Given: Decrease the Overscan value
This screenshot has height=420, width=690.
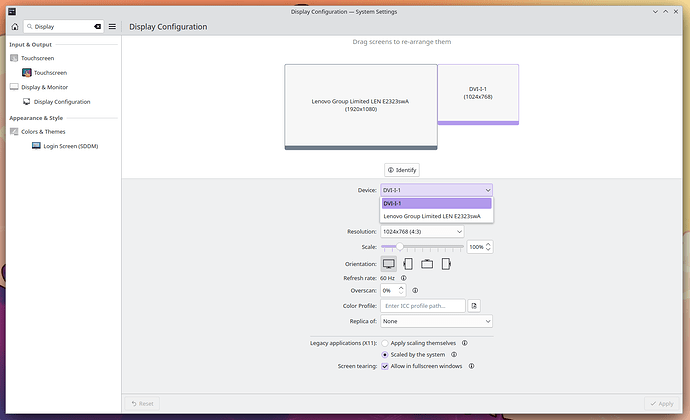Looking at the screenshot, I should pyautogui.click(x=401, y=293).
